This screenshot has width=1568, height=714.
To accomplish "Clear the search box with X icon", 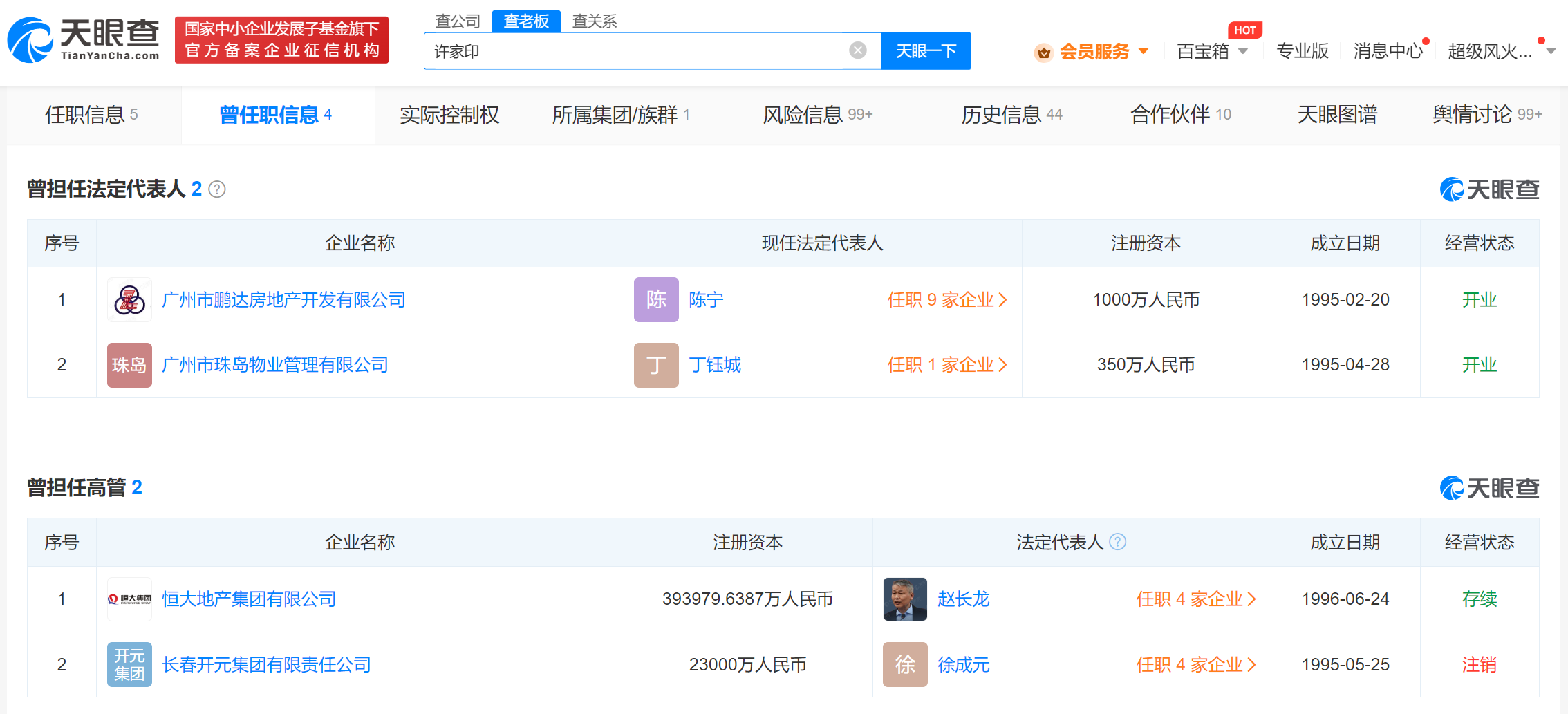I will click(x=858, y=50).
